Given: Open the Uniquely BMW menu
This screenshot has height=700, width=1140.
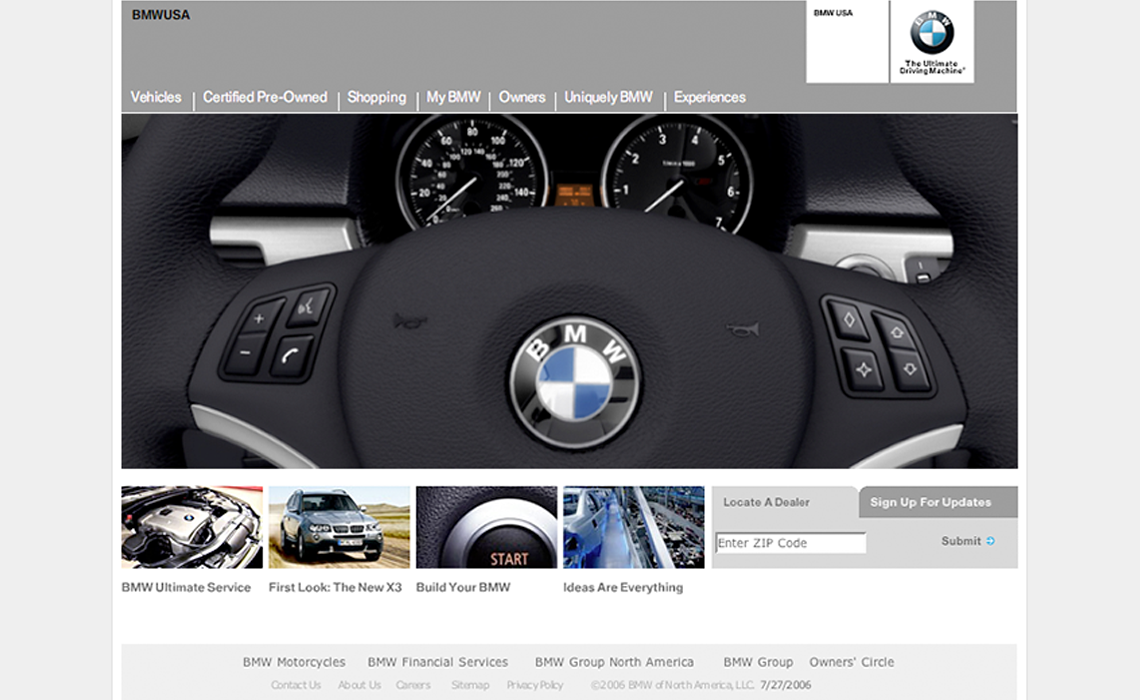Looking at the screenshot, I should 609,97.
